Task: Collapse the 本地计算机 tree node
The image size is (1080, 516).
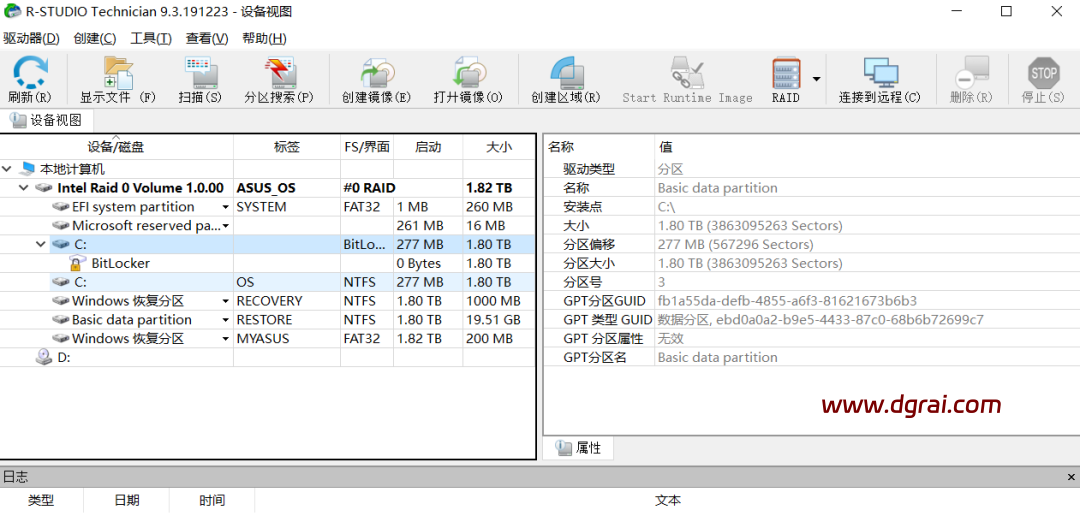Action: click(x=8, y=169)
